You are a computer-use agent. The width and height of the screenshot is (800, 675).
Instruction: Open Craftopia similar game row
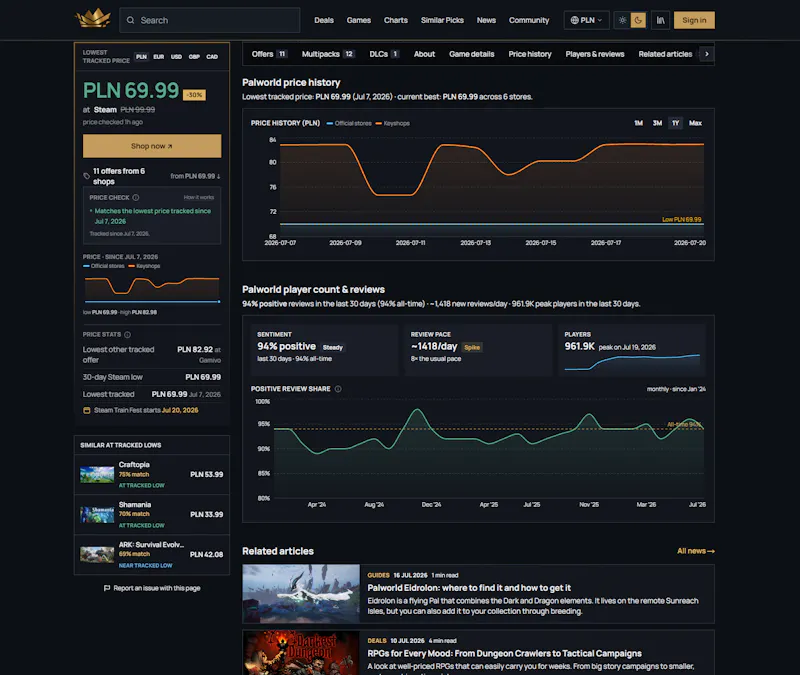point(152,474)
